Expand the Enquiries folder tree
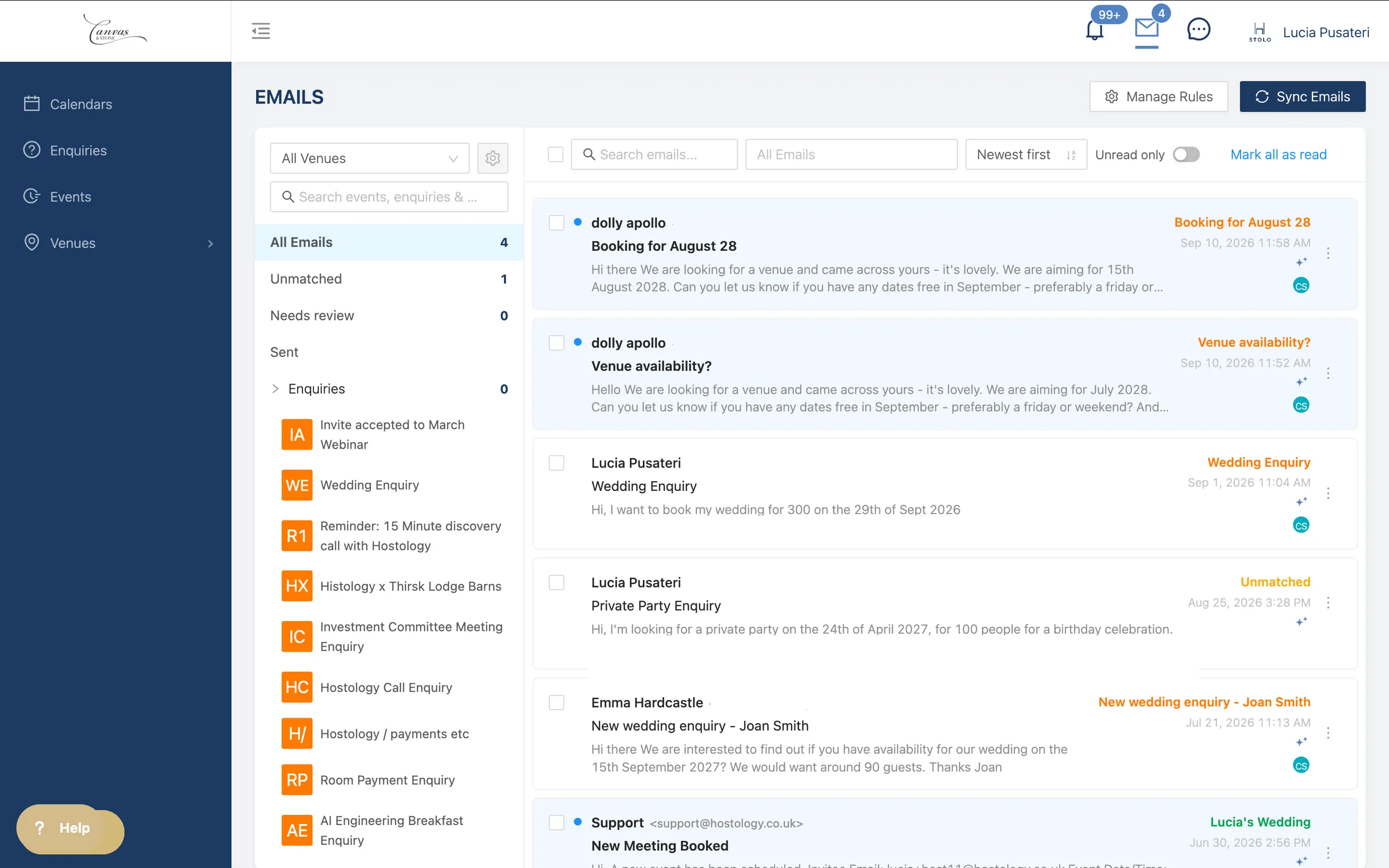The image size is (1389, 868). (x=275, y=389)
